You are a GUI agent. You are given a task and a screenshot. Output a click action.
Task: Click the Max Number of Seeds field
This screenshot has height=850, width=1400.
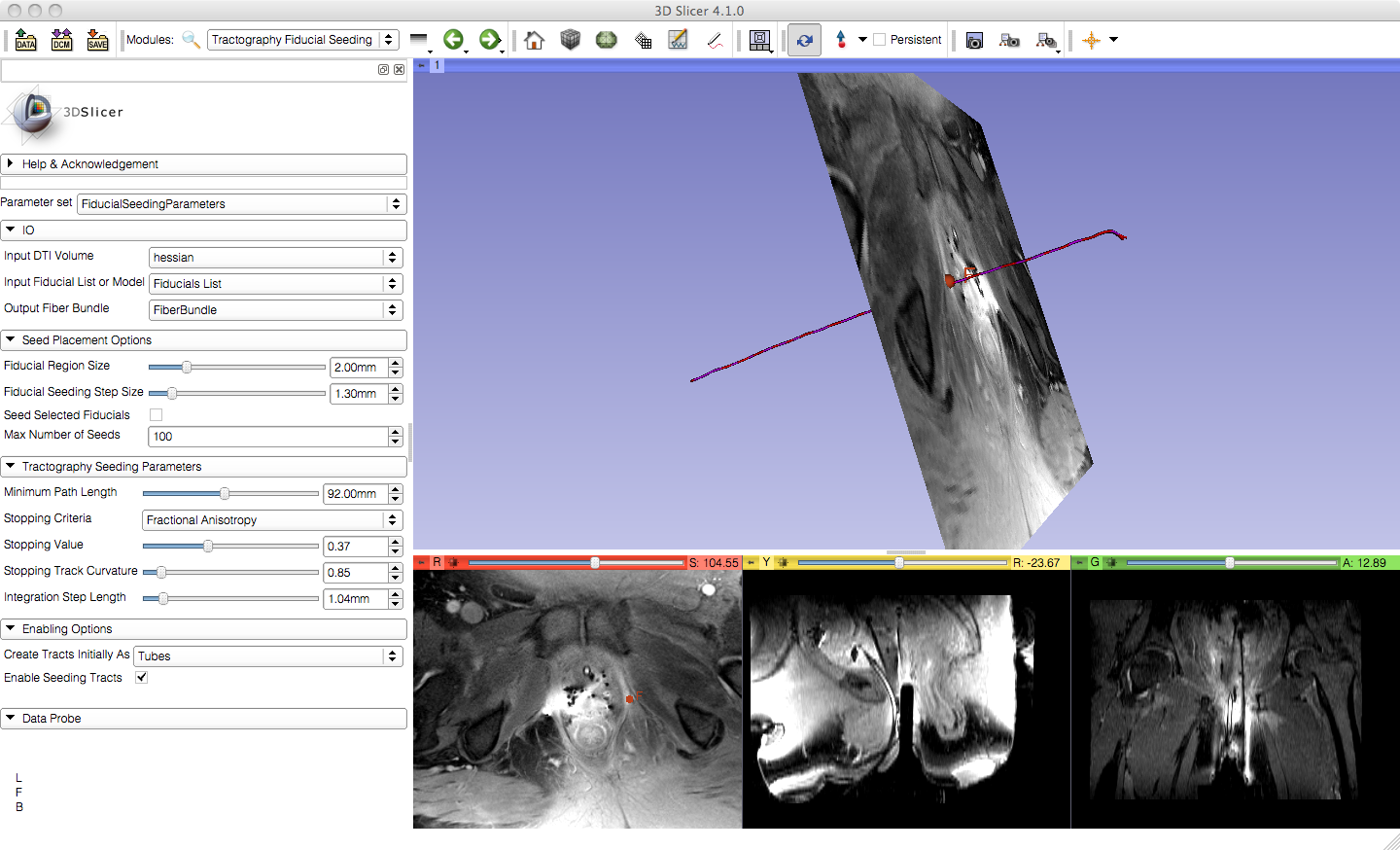coord(268,437)
